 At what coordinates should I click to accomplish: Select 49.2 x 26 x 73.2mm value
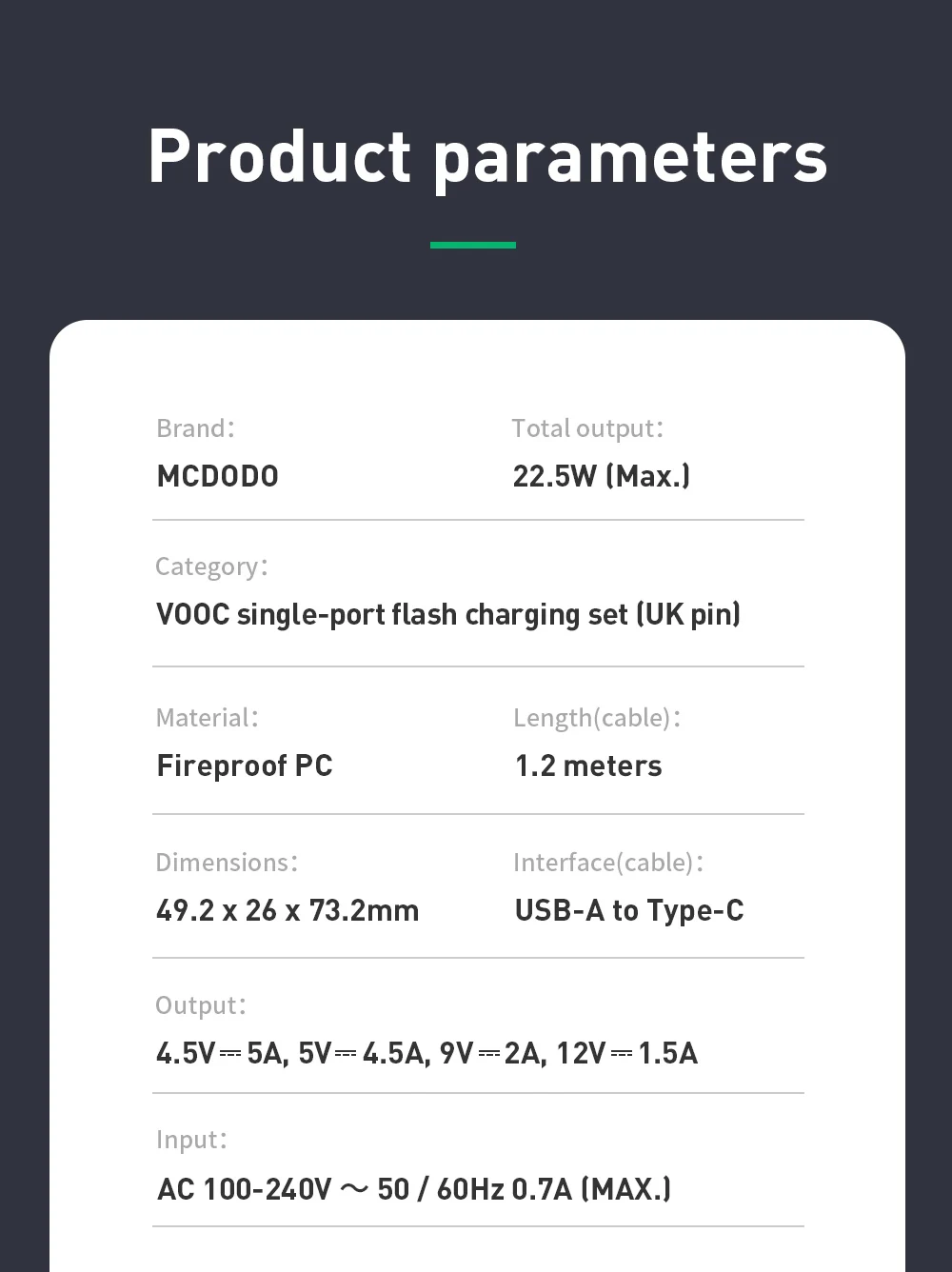tap(288, 910)
